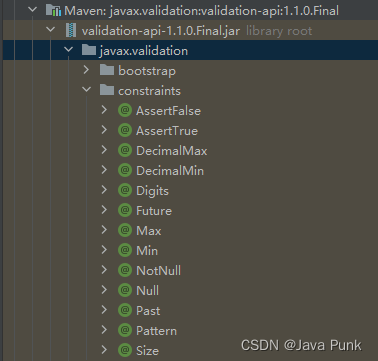Select the 'javax.validation' package label
This screenshot has height=361, width=378.
coord(144,51)
